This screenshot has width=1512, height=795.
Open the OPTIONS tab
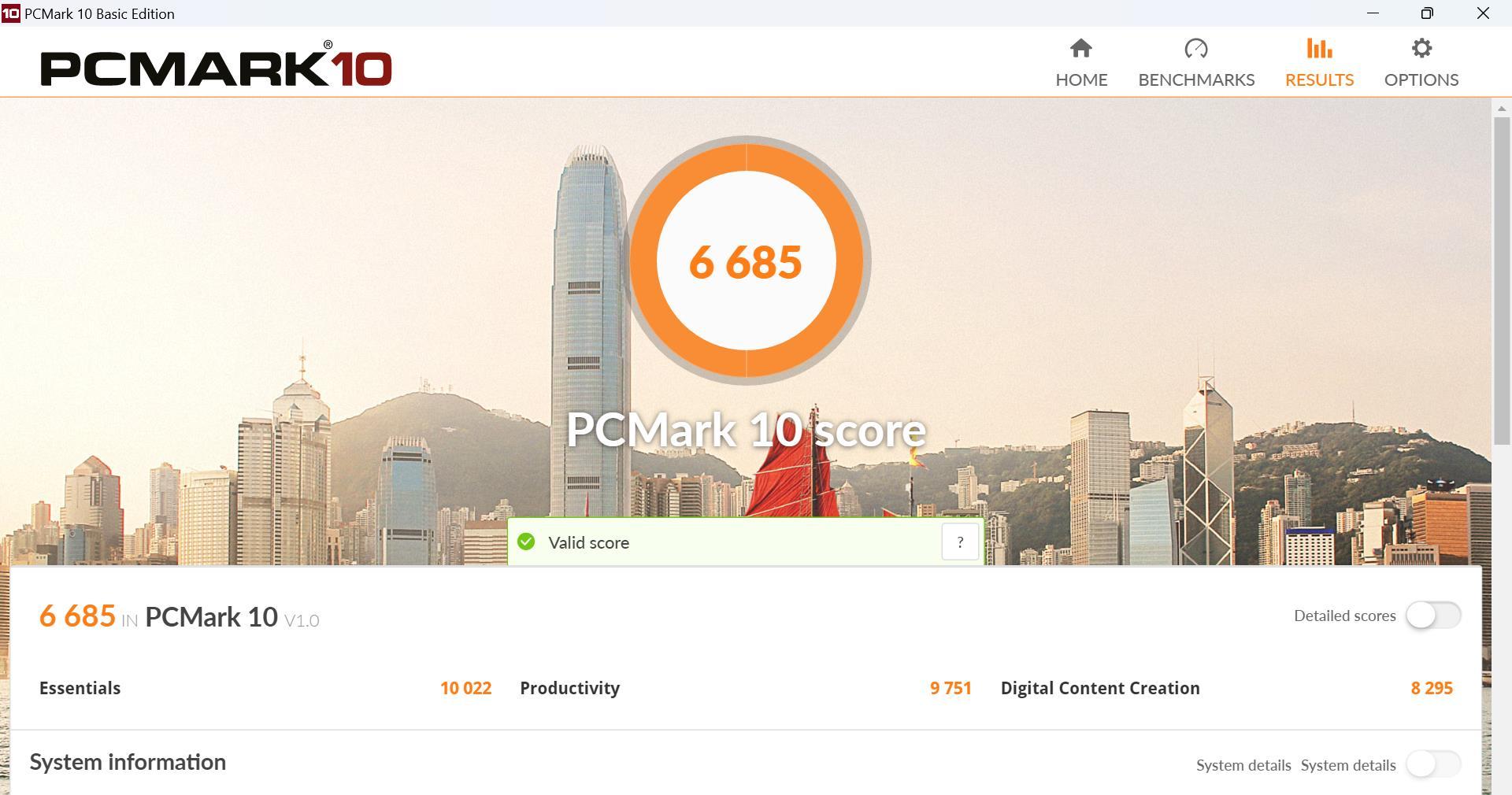point(1421,63)
